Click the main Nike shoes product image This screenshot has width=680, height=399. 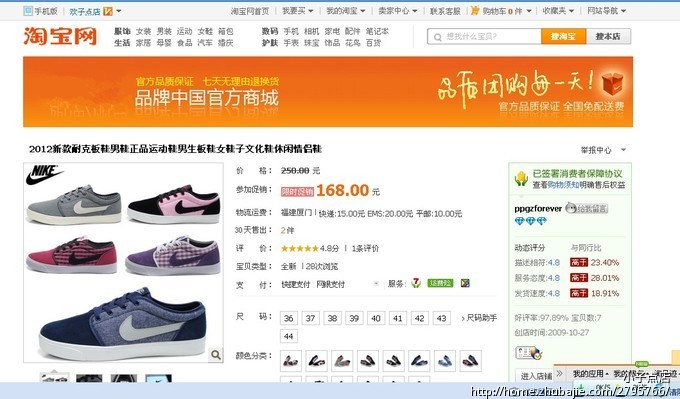point(124,262)
